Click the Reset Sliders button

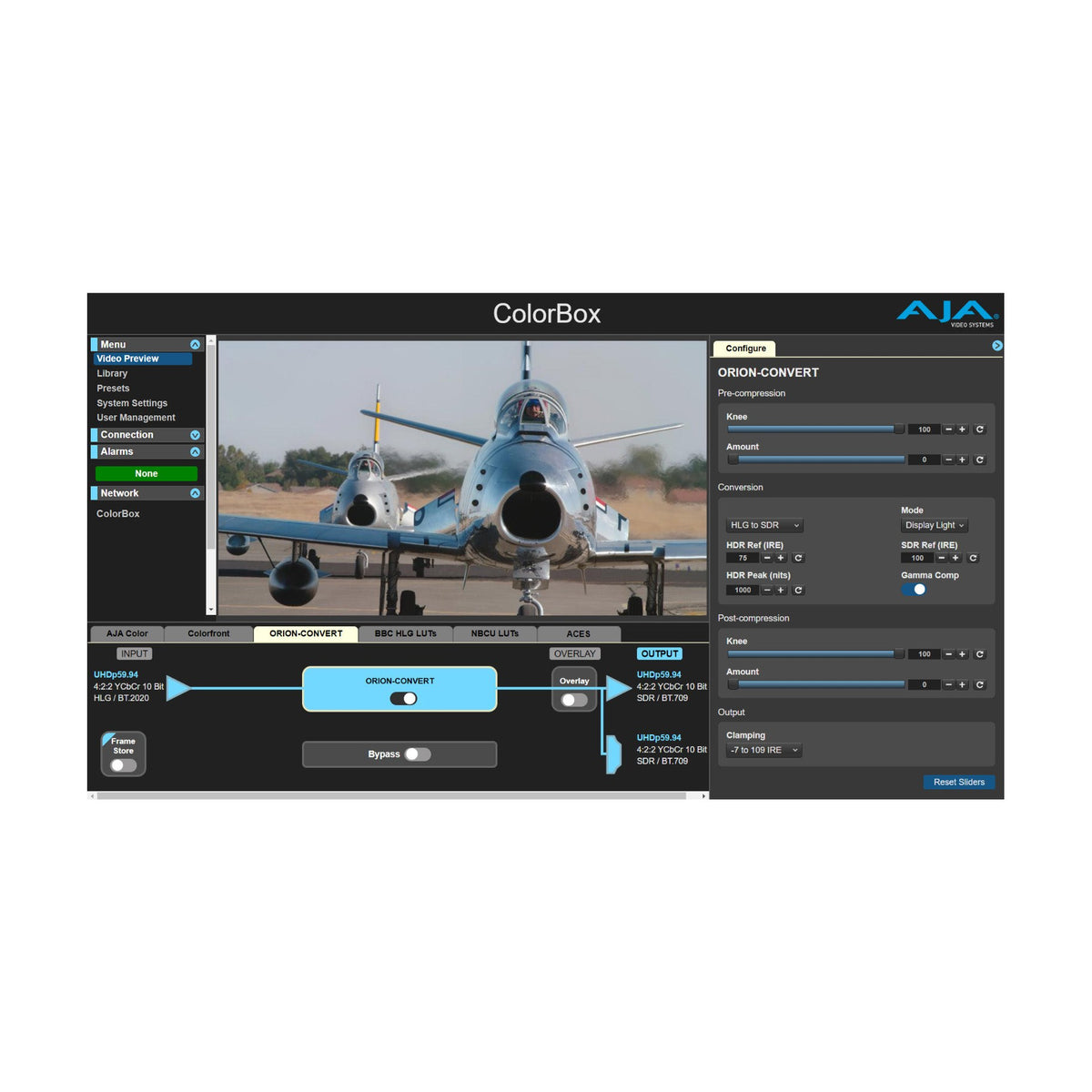click(959, 783)
